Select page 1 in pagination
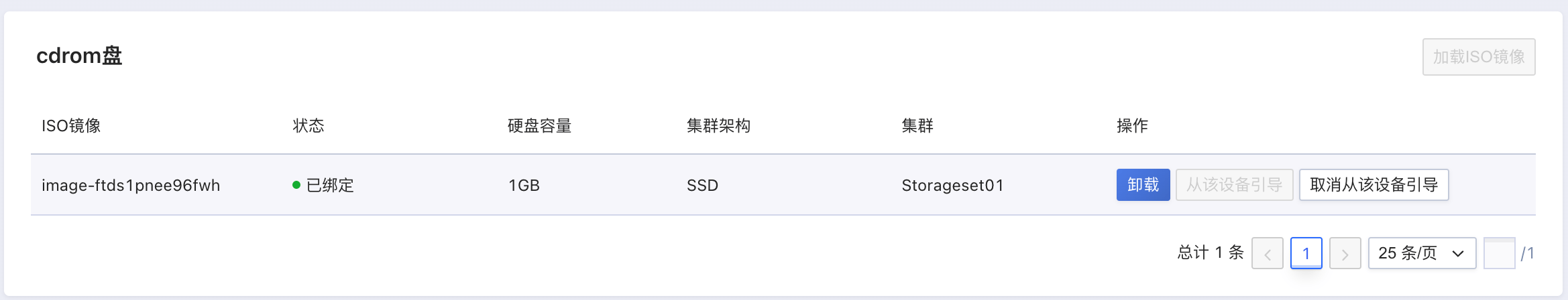 pos(1306,253)
